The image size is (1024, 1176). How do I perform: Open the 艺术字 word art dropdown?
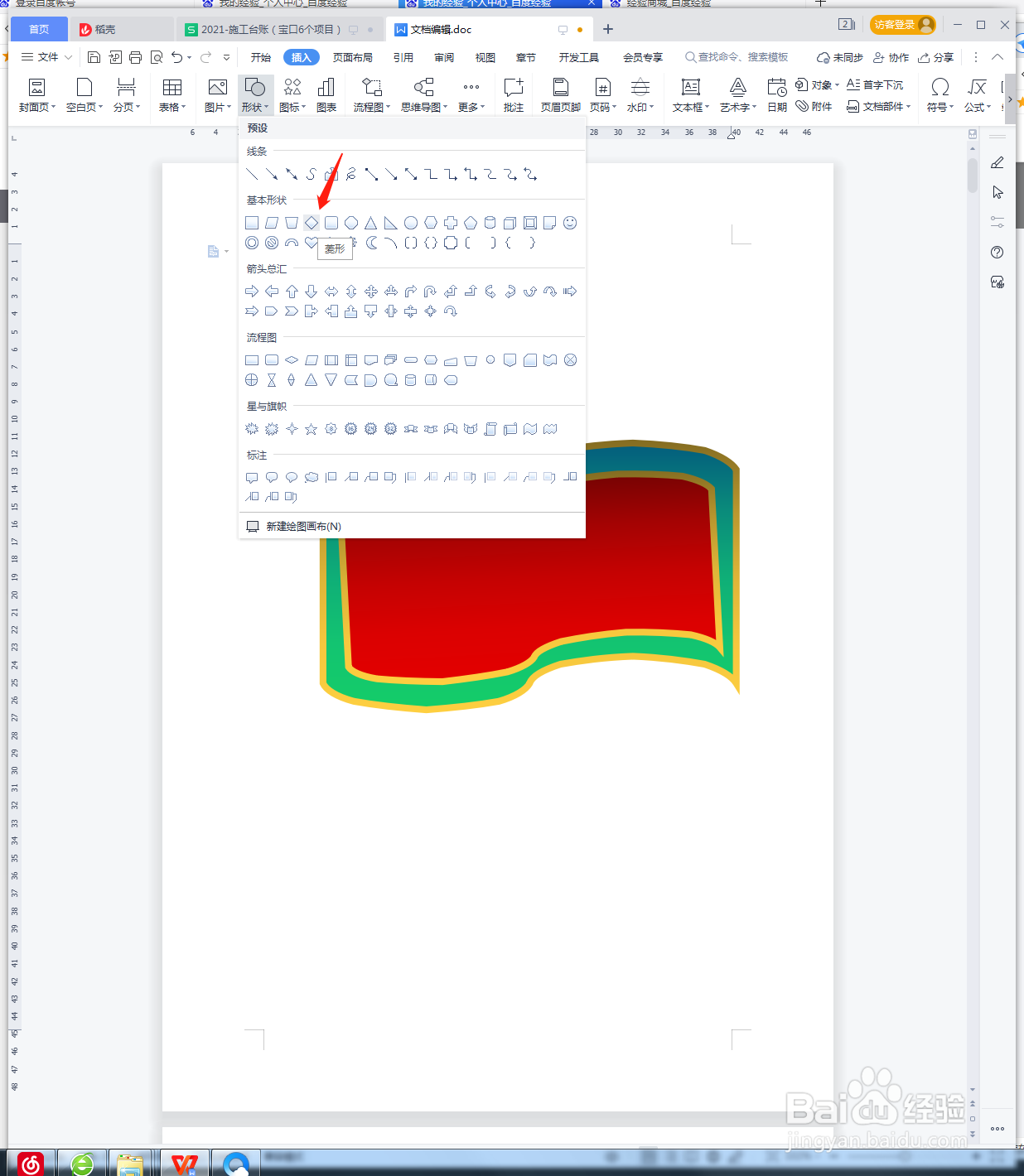pos(738,95)
